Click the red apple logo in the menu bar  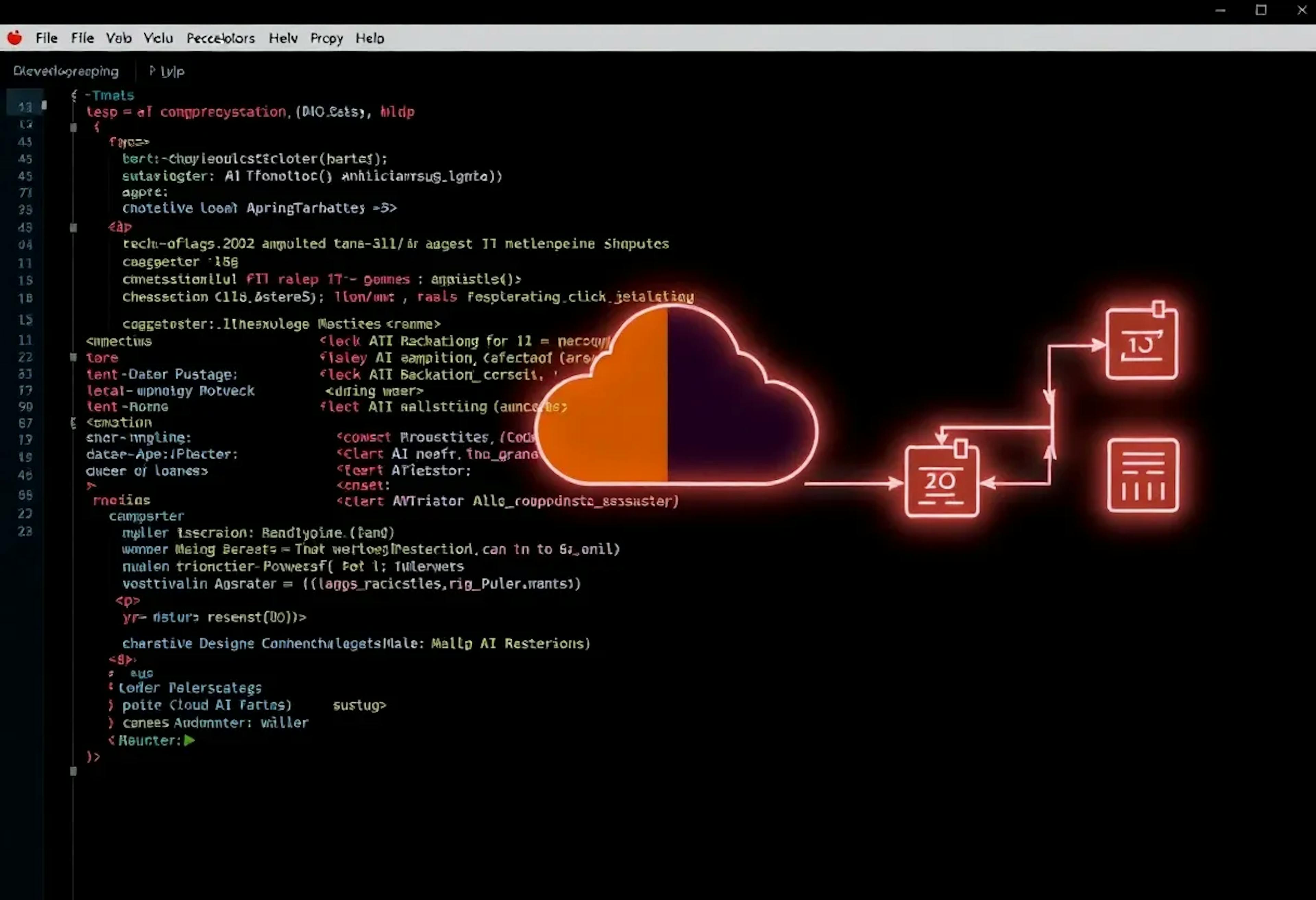(x=15, y=37)
